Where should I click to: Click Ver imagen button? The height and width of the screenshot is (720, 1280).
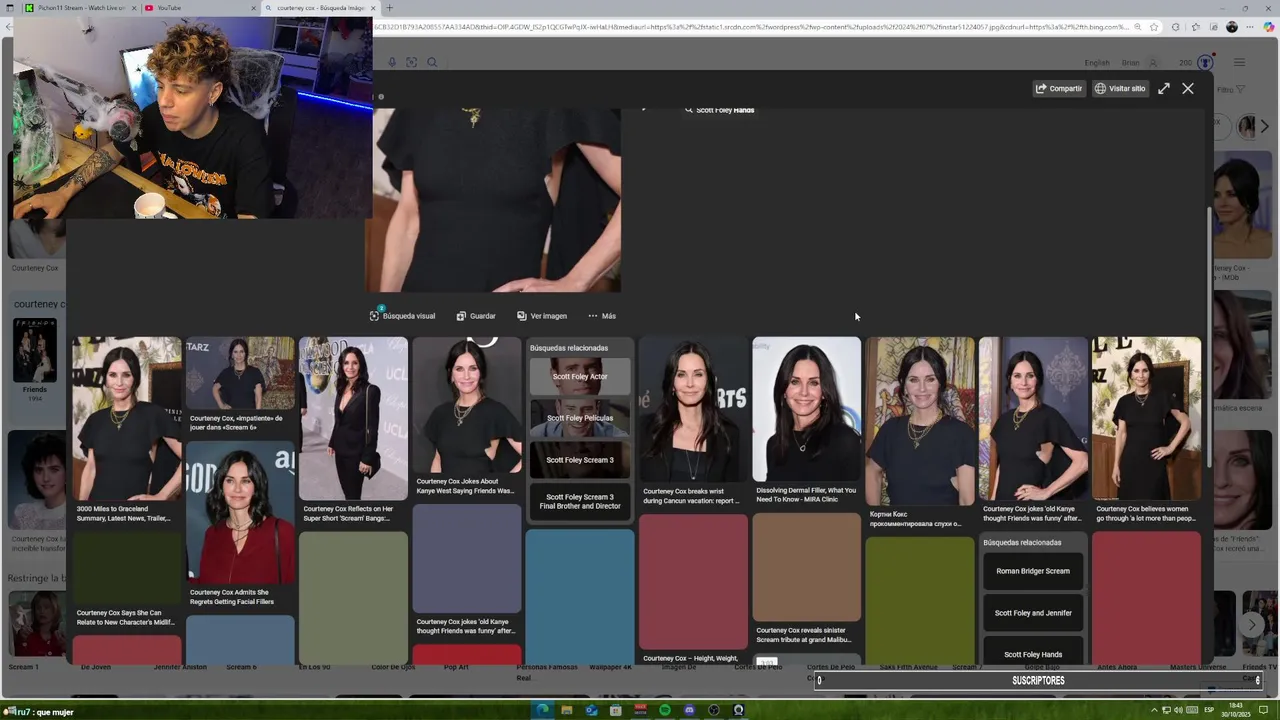point(542,316)
